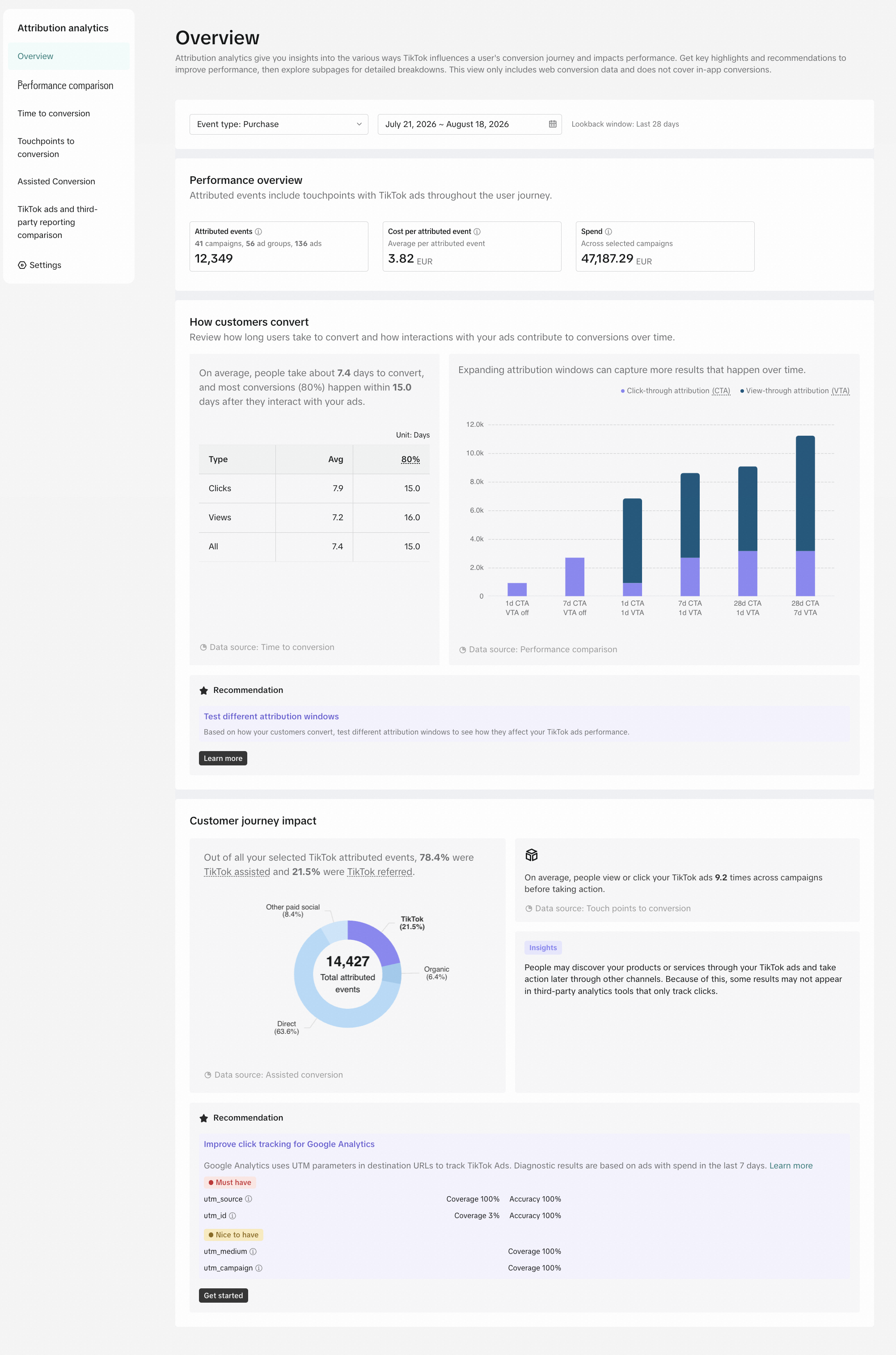
Task: Click the 28d CTA 7d VTA bar
Action: [805, 516]
